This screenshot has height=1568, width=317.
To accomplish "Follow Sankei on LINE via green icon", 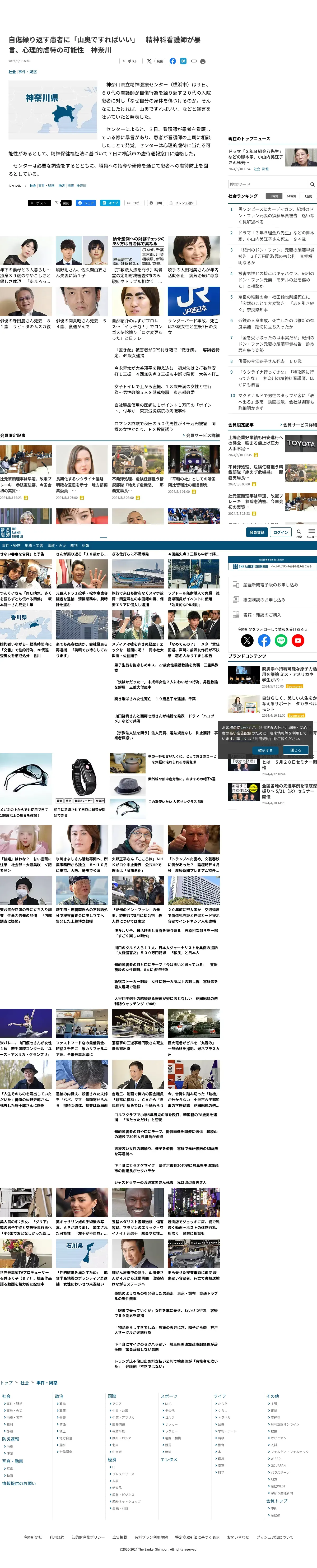I will [281, 640].
